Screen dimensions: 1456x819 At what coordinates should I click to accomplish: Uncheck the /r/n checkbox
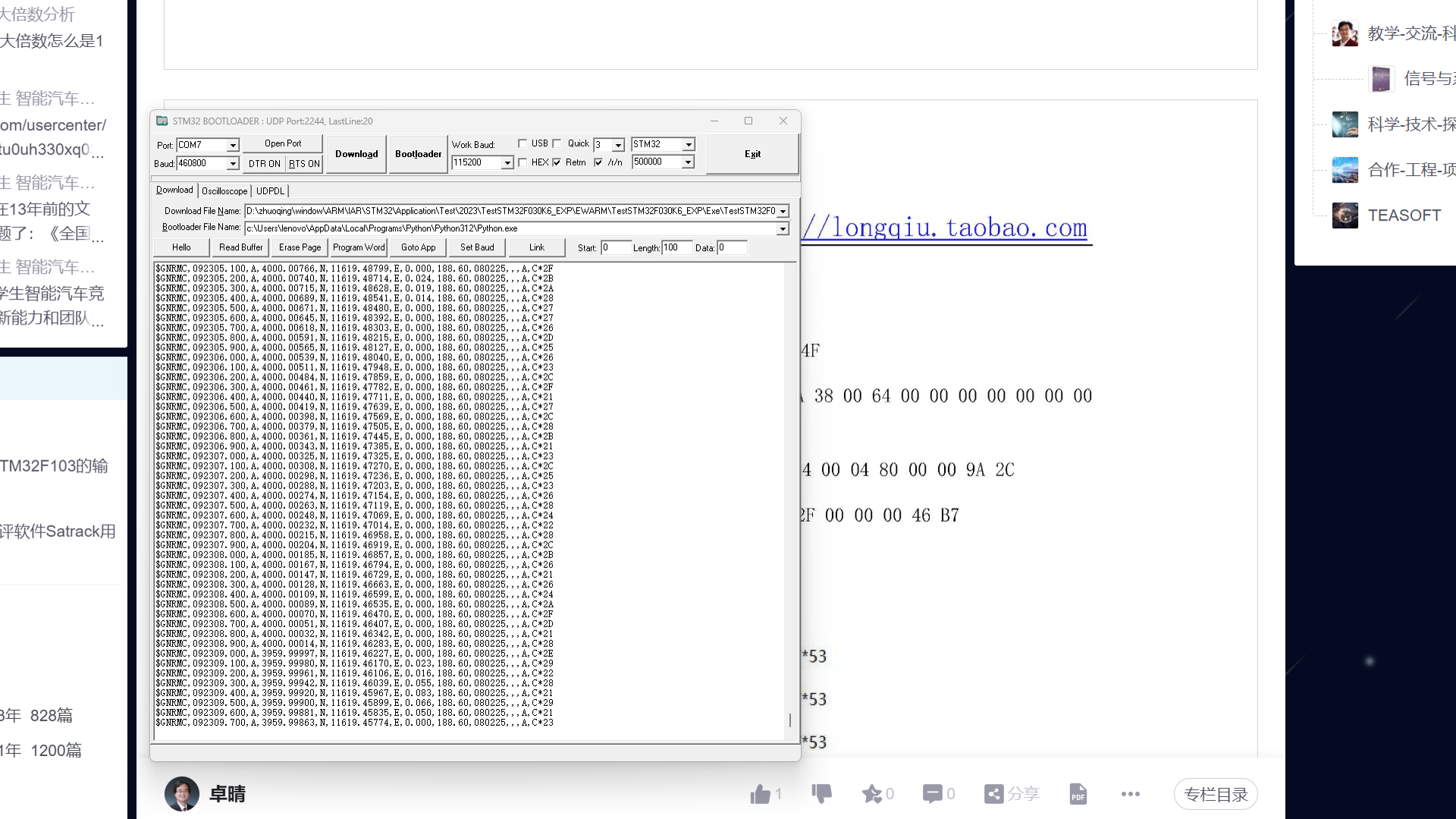click(x=598, y=162)
